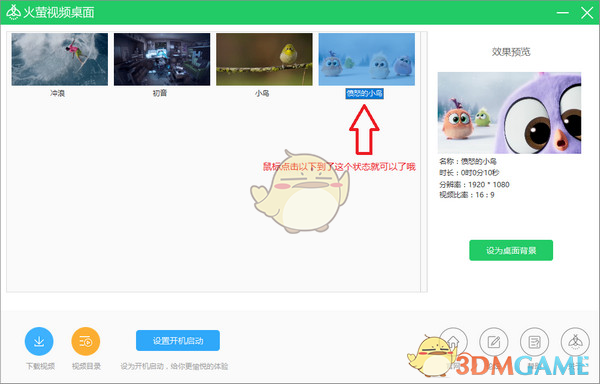Click the 下载视频 text label
This screenshot has height=384, width=600.
tap(40, 366)
